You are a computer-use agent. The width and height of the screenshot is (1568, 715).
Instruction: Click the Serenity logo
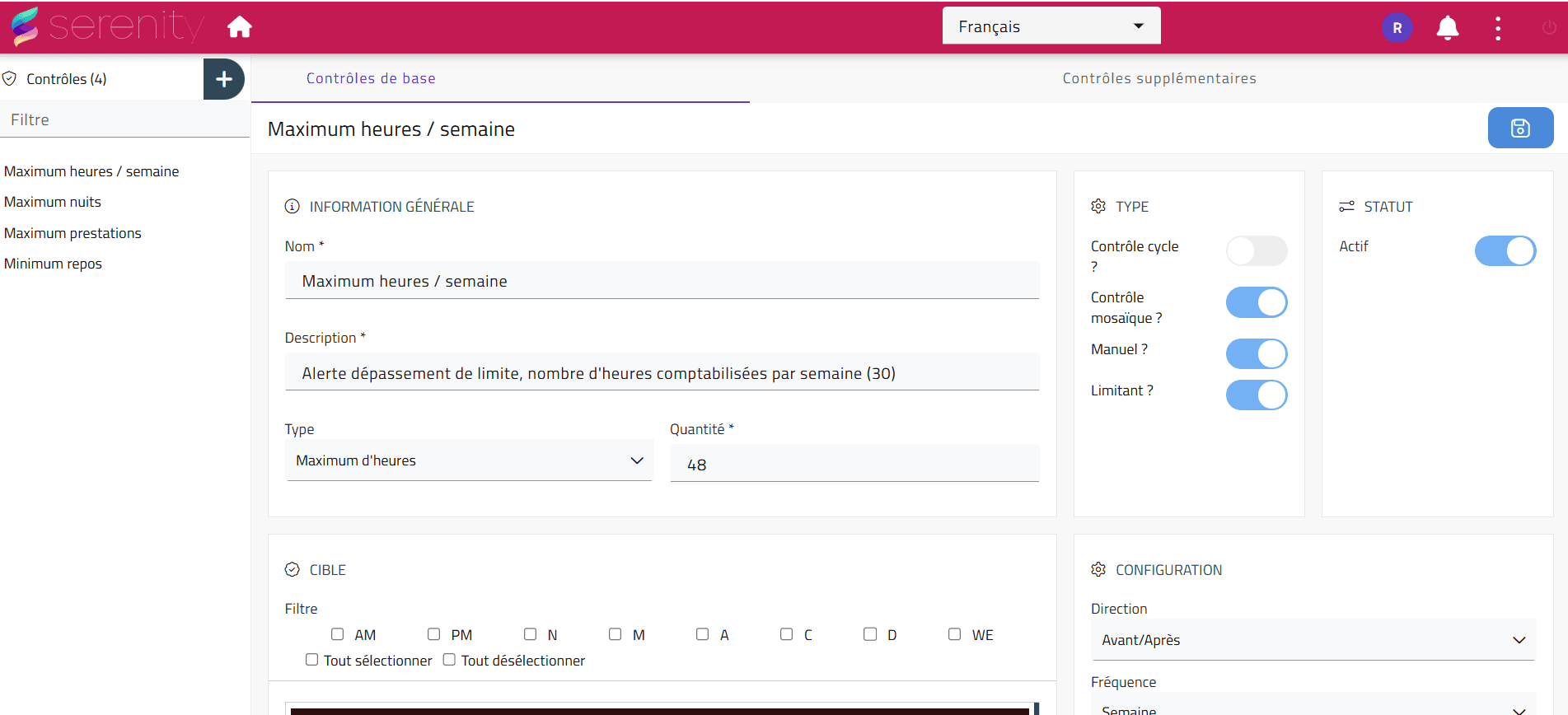[x=107, y=26]
